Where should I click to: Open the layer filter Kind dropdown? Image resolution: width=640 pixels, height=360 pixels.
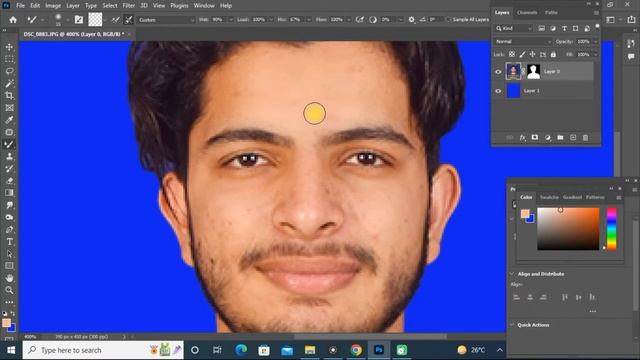[514, 29]
